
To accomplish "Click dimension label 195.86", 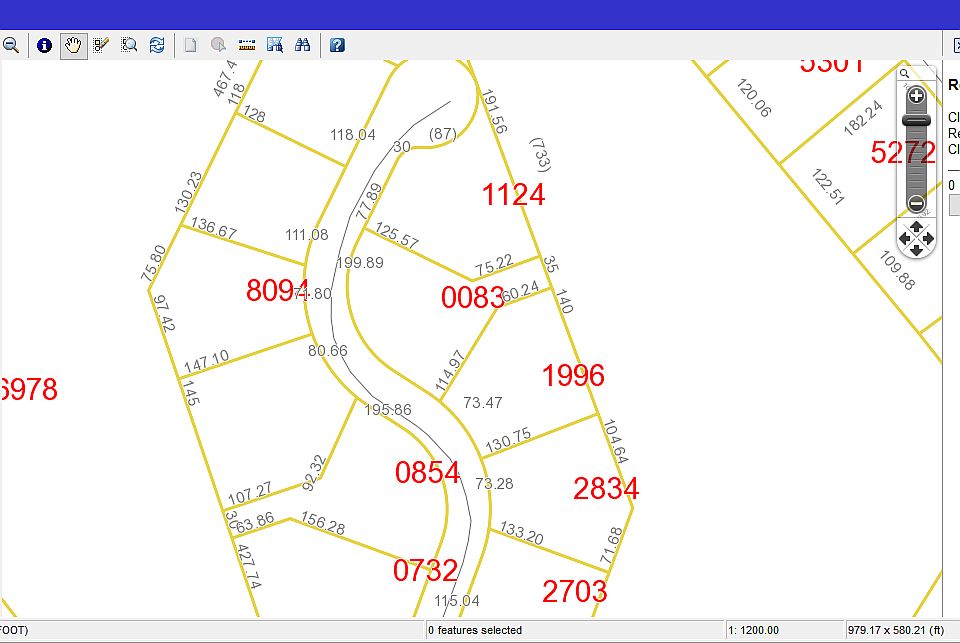I will click(388, 410).
